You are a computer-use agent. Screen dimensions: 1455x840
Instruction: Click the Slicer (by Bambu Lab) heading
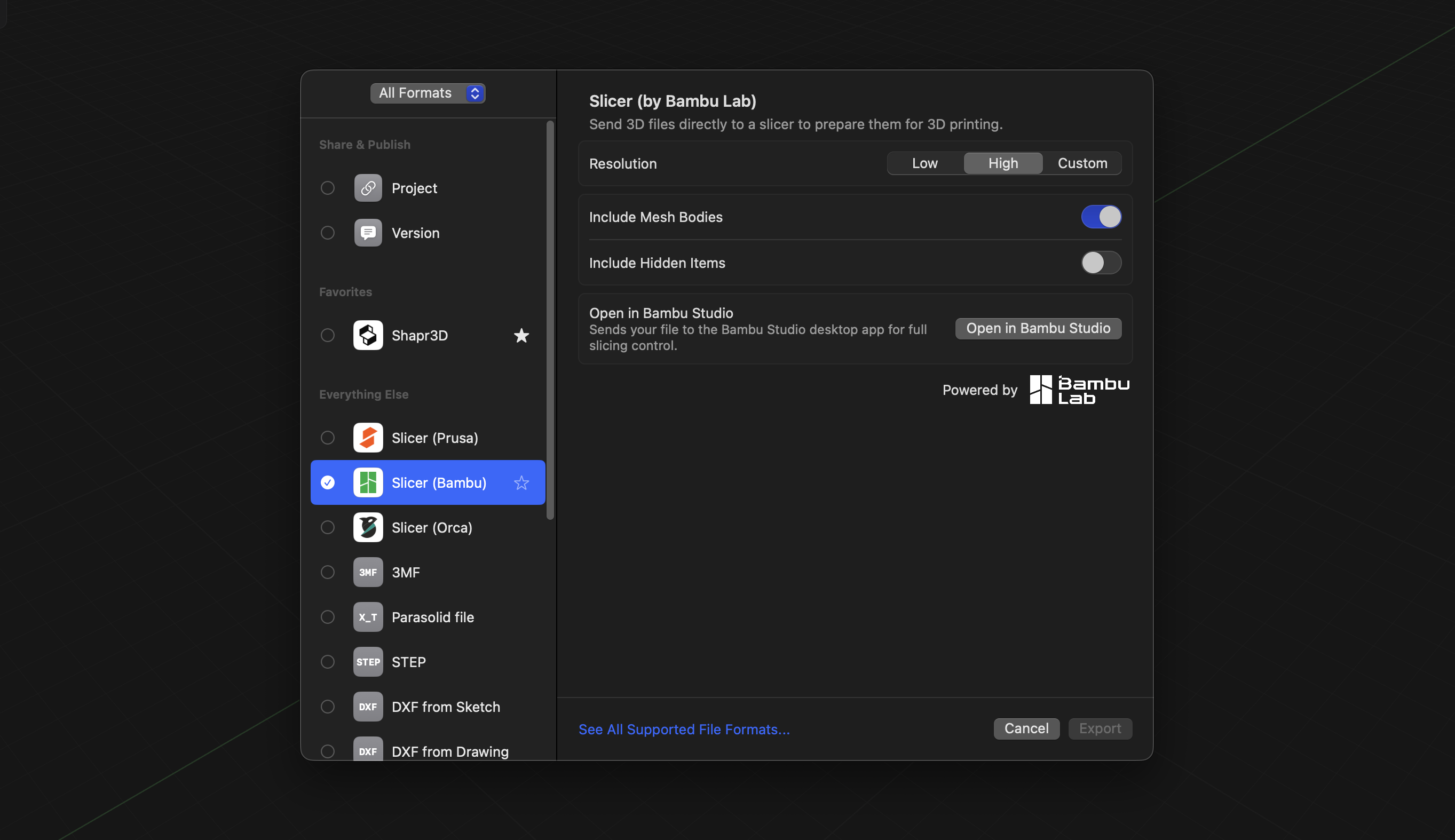672,101
